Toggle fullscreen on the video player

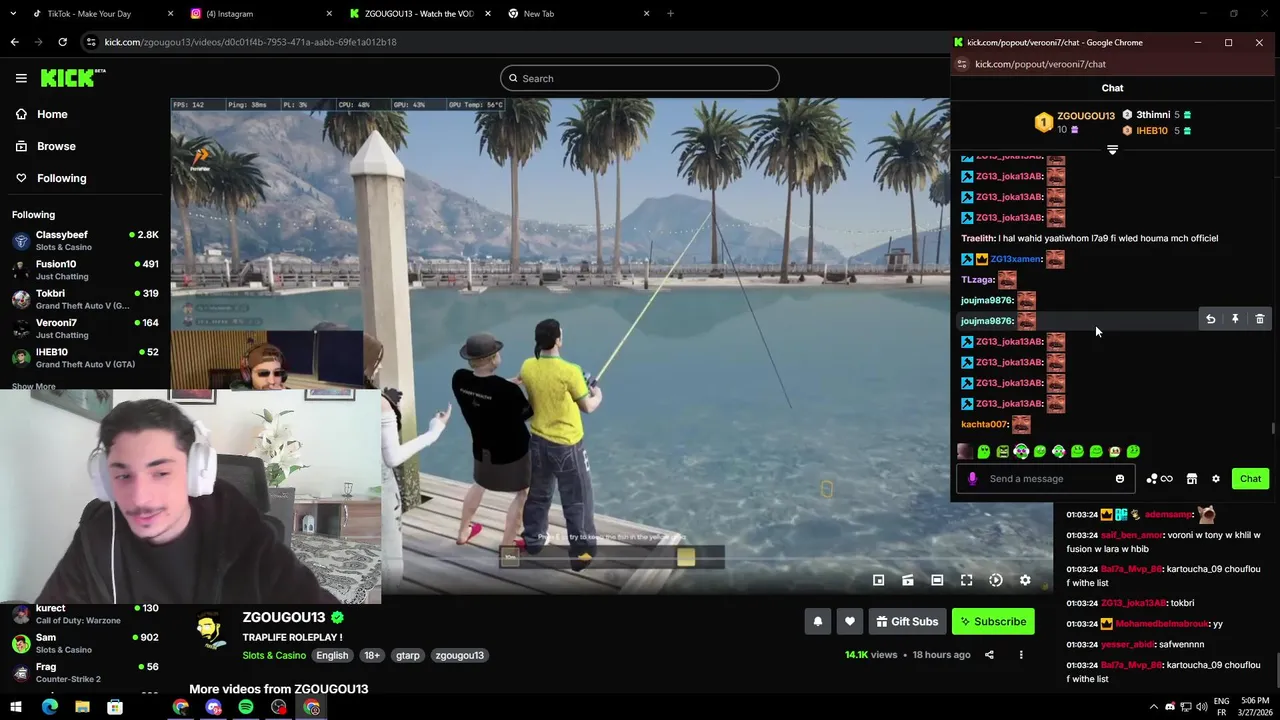coord(966,580)
